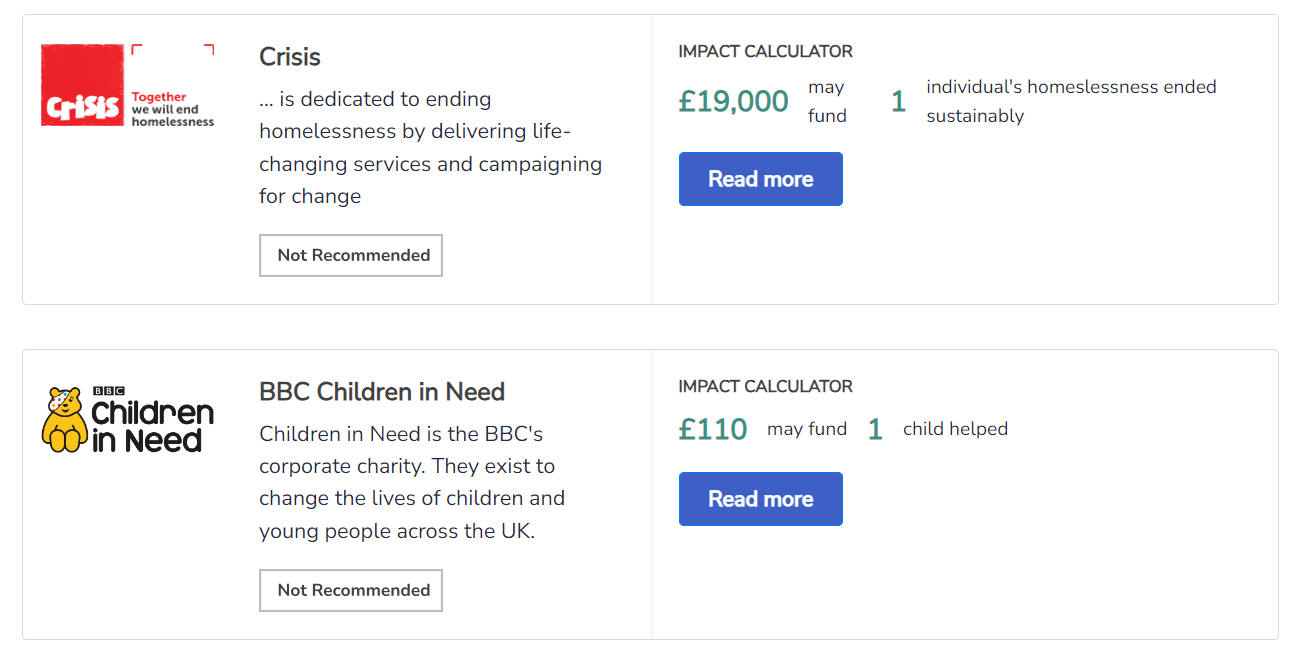Click the BBC blocks logo above Children
Screen dimensions: 1316x653
pyautogui.click(x=108, y=391)
